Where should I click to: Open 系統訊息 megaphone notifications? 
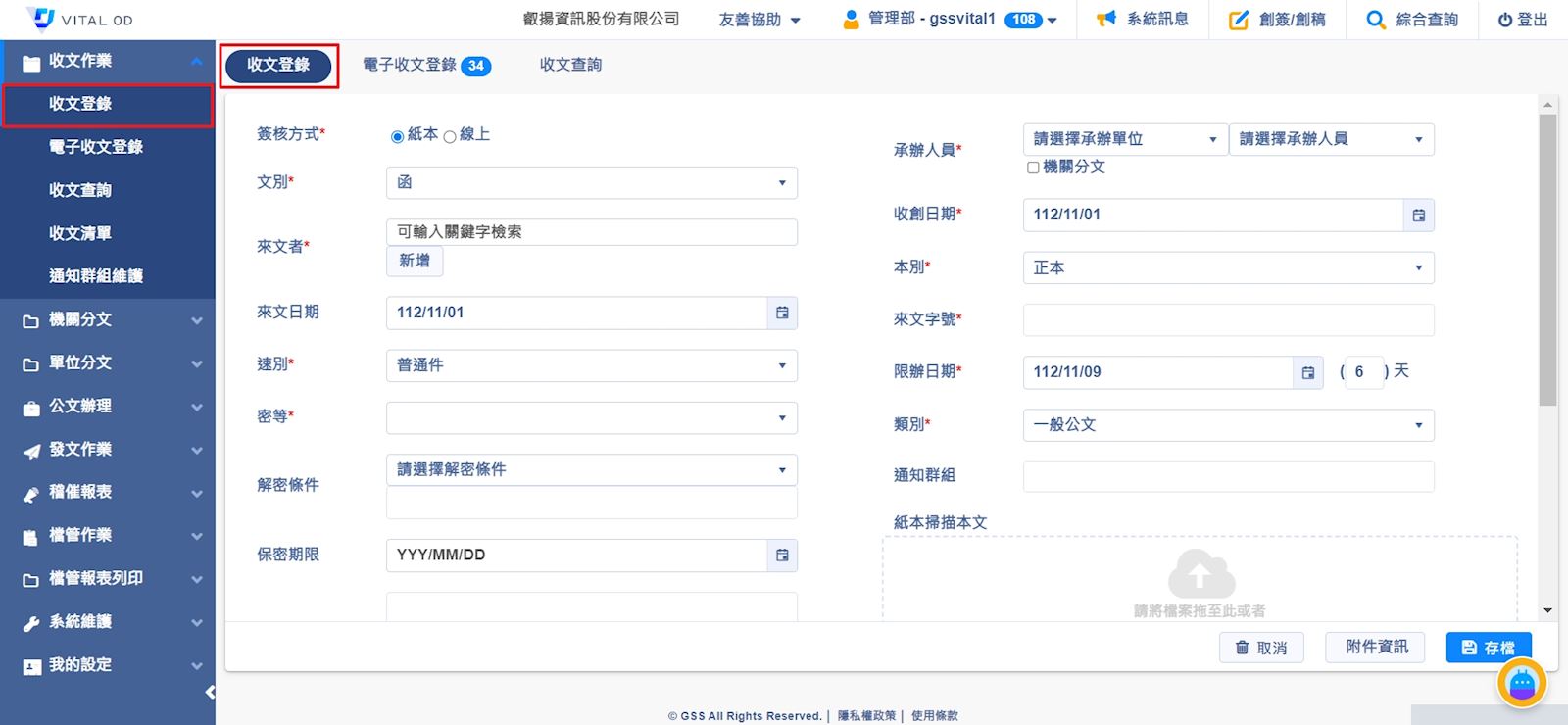pos(1143,19)
